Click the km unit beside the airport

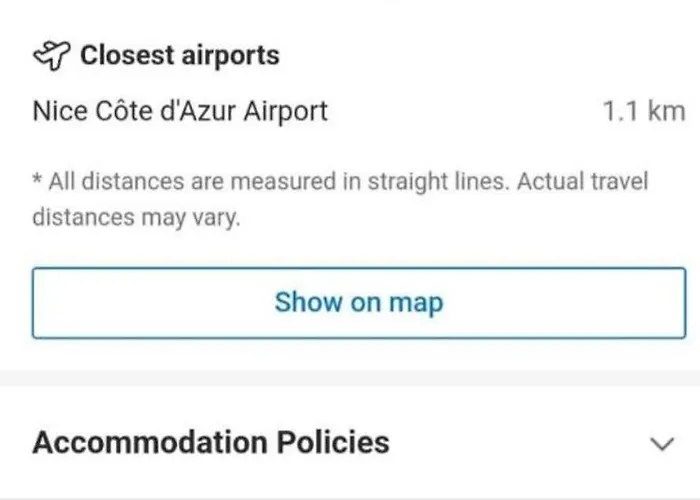point(667,111)
